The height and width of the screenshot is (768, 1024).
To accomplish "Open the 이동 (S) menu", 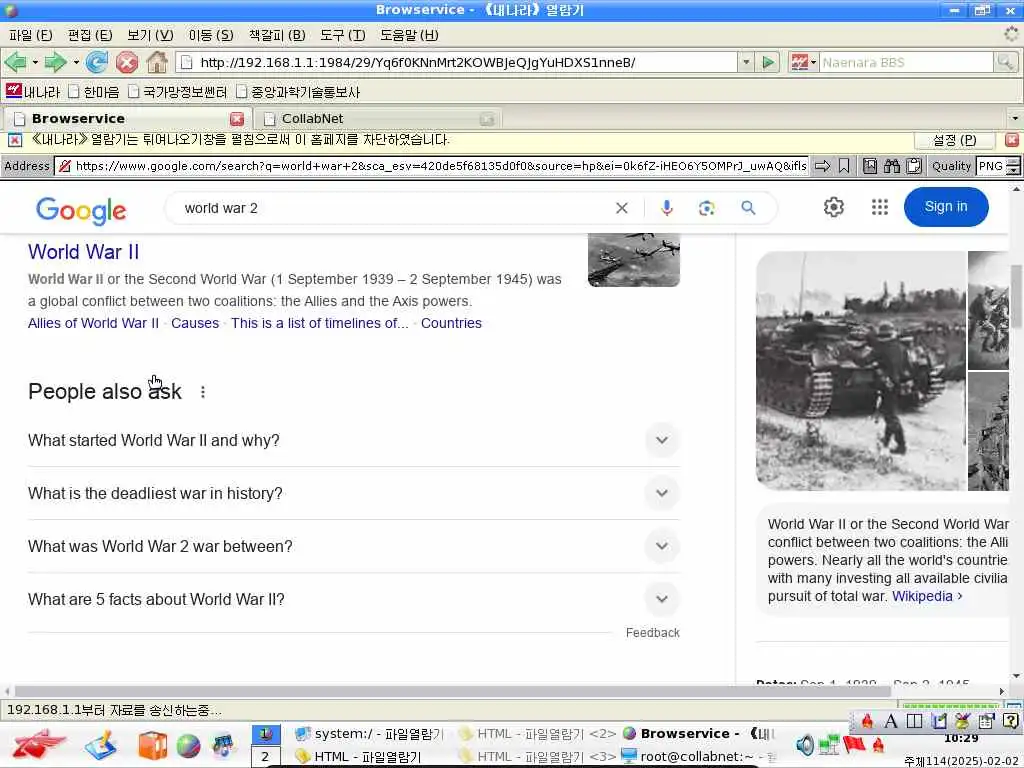I will click(211, 35).
